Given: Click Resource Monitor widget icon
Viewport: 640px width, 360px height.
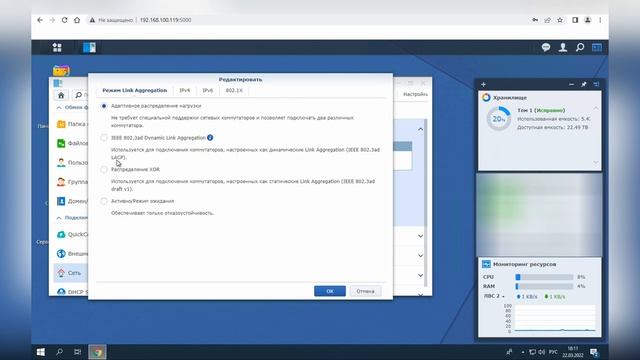Looking at the screenshot, I should [486, 264].
